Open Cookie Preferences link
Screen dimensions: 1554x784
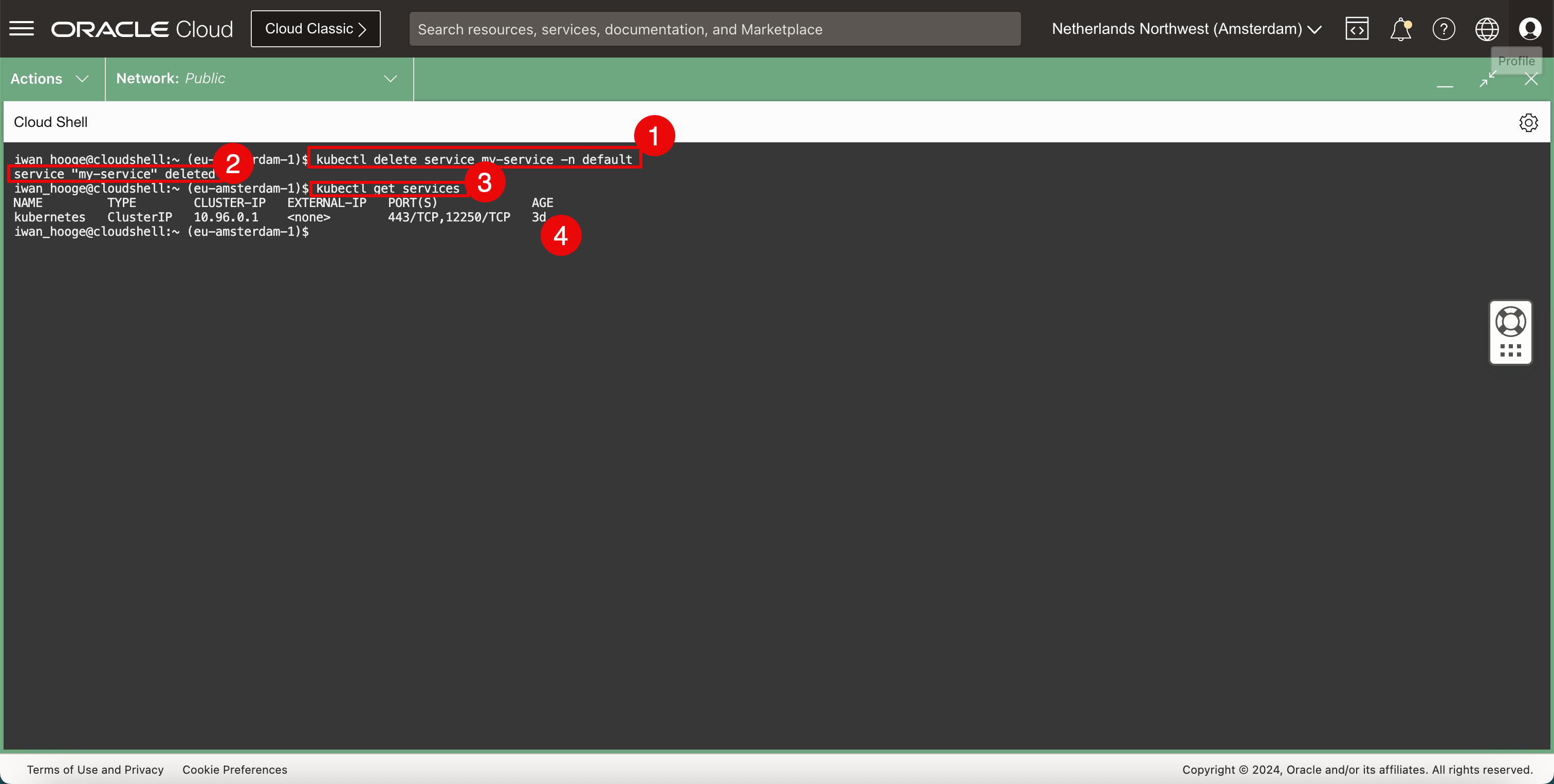tap(235, 770)
